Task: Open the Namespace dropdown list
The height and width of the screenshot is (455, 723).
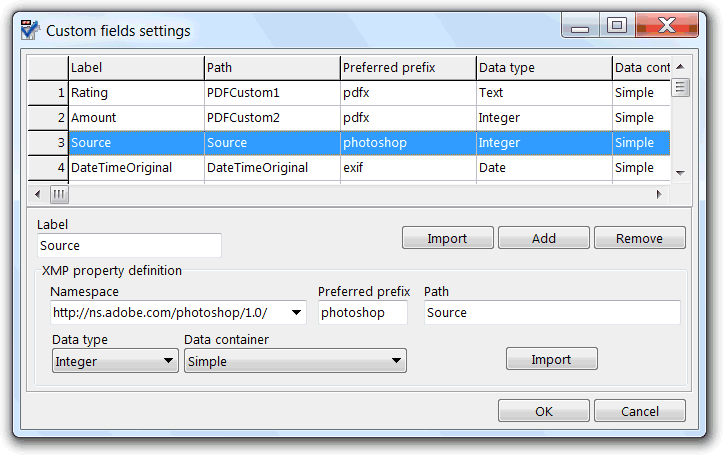Action: tap(296, 313)
